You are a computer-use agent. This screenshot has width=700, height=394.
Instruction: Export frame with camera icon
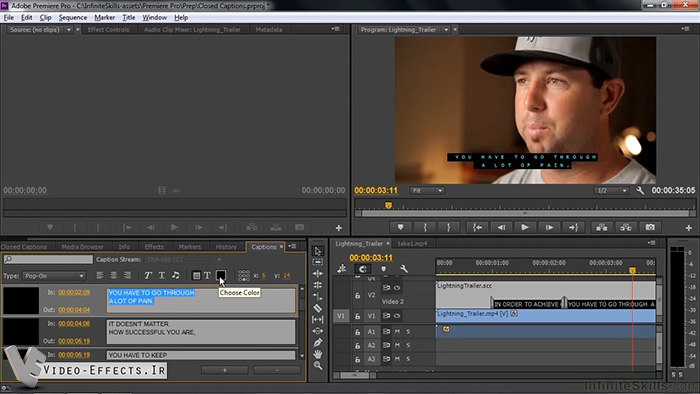(650, 228)
